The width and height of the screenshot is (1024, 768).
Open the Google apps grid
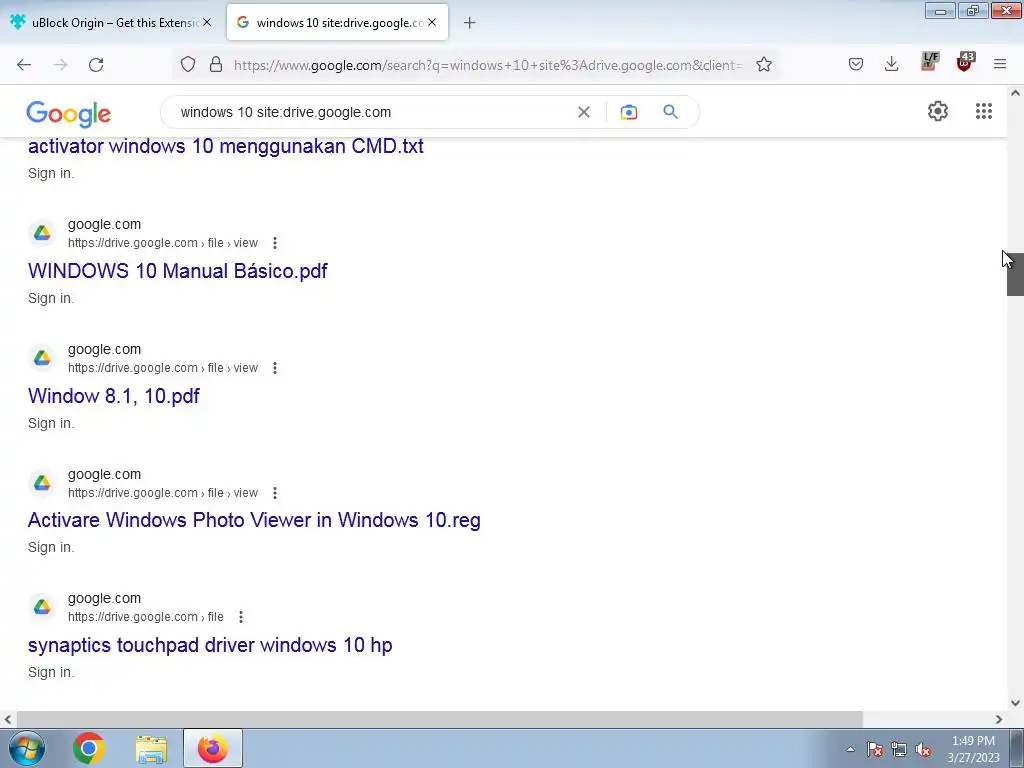(984, 111)
